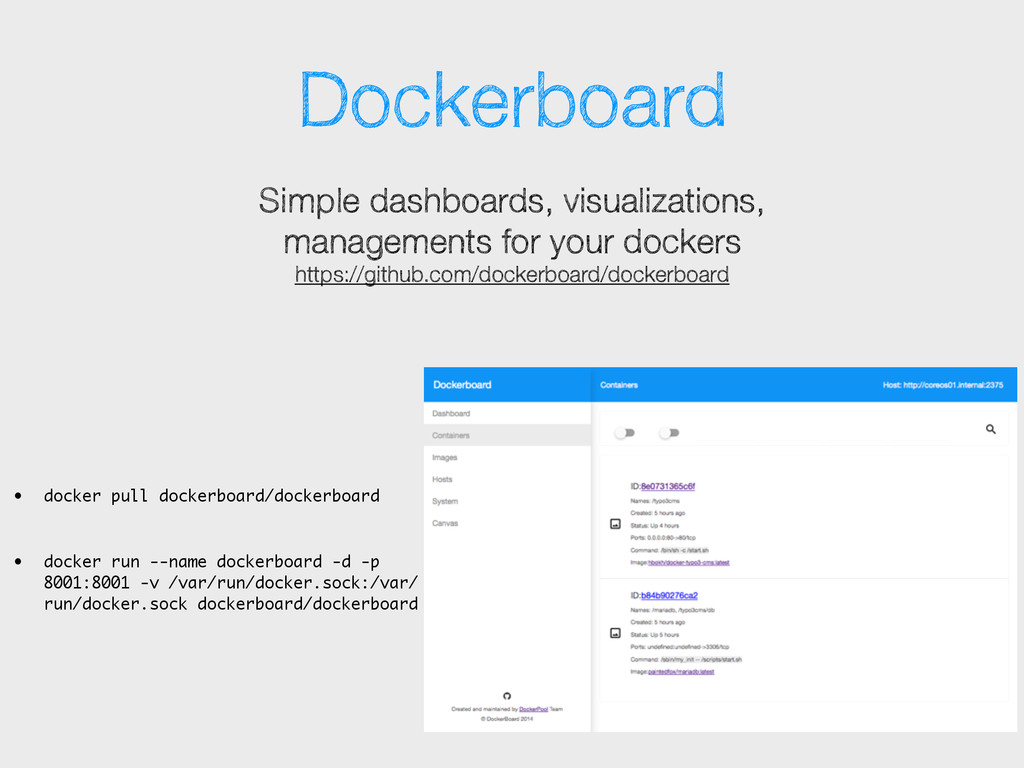Open Canvas in the sidebar
This screenshot has width=1024, height=768.
(507, 523)
